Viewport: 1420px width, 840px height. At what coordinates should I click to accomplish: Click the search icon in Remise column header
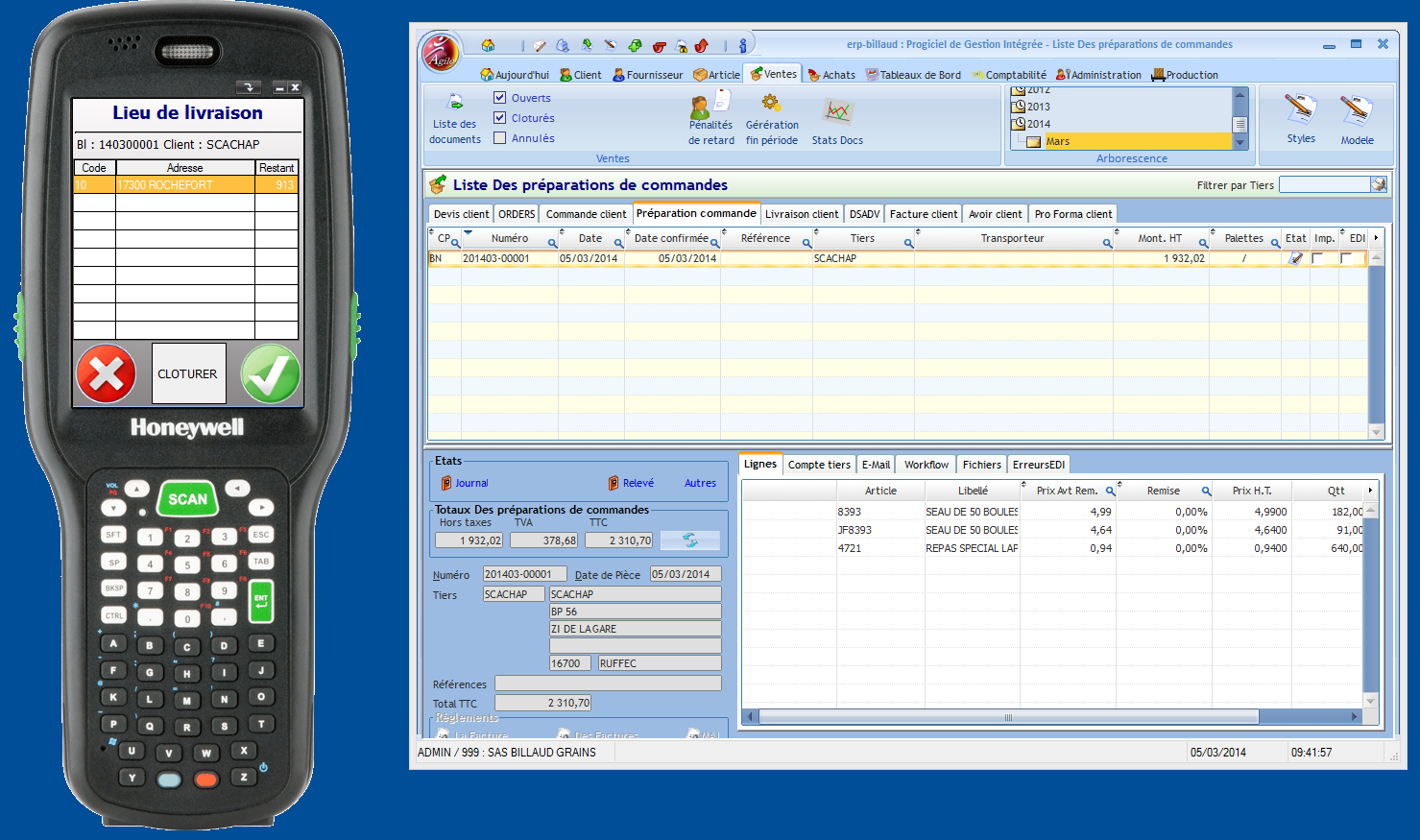point(1207,491)
